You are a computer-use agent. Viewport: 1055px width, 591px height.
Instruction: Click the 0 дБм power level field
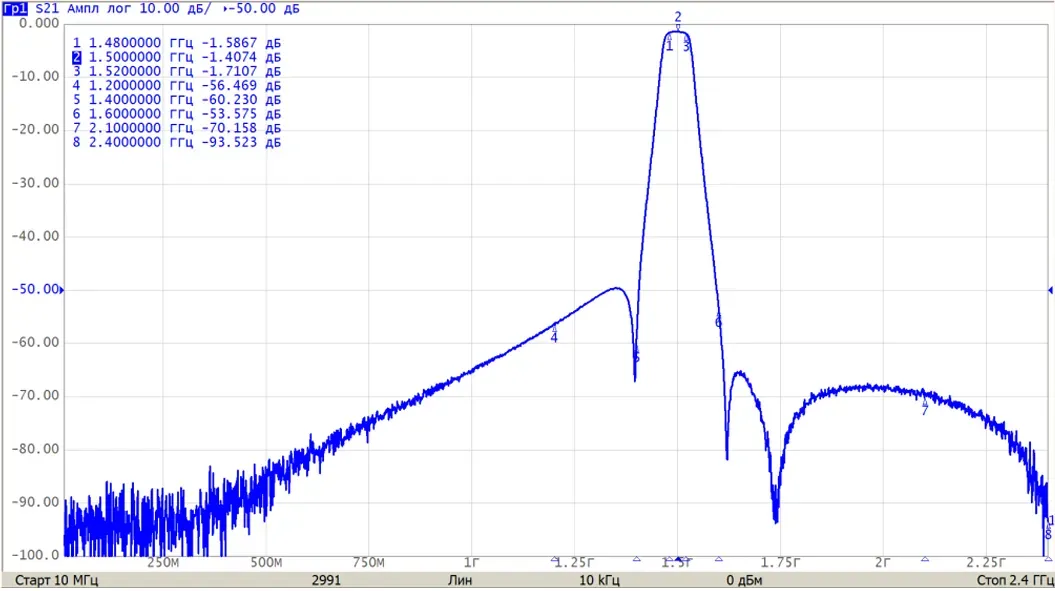pos(744,580)
